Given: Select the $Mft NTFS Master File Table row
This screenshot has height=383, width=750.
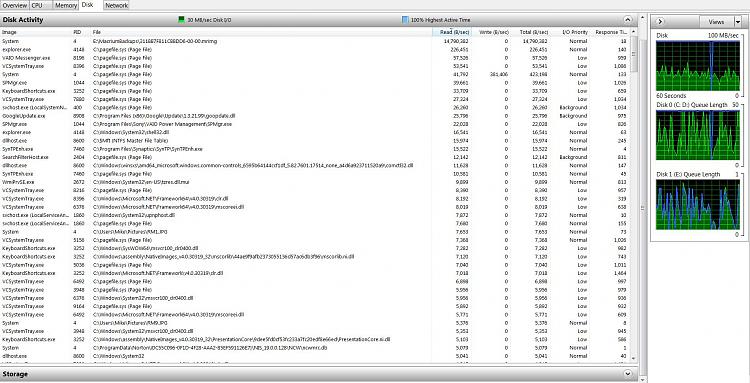Looking at the screenshot, I should point(316,141).
